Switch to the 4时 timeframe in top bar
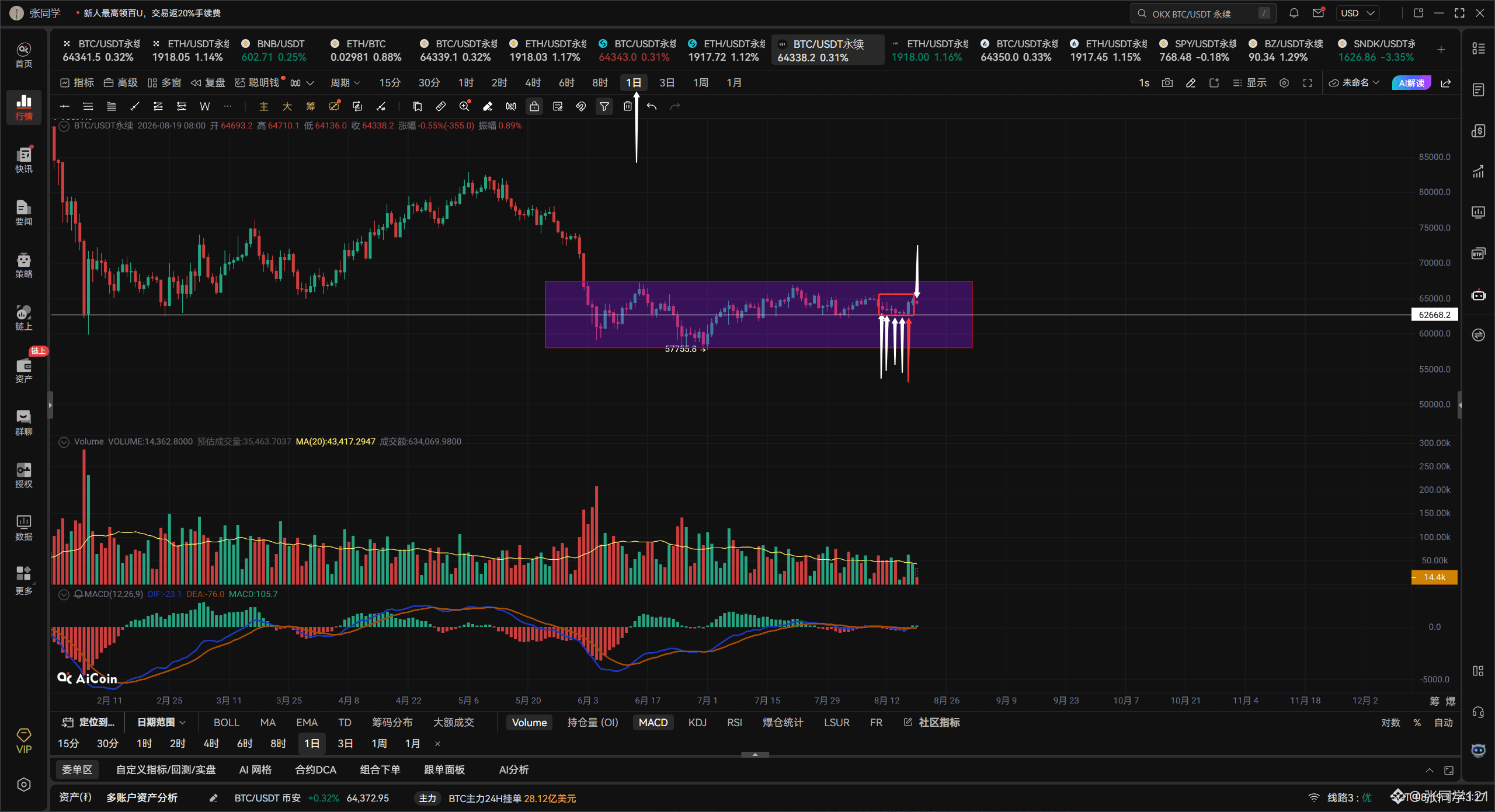Screen dimensions: 1495x812 click(x=533, y=83)
